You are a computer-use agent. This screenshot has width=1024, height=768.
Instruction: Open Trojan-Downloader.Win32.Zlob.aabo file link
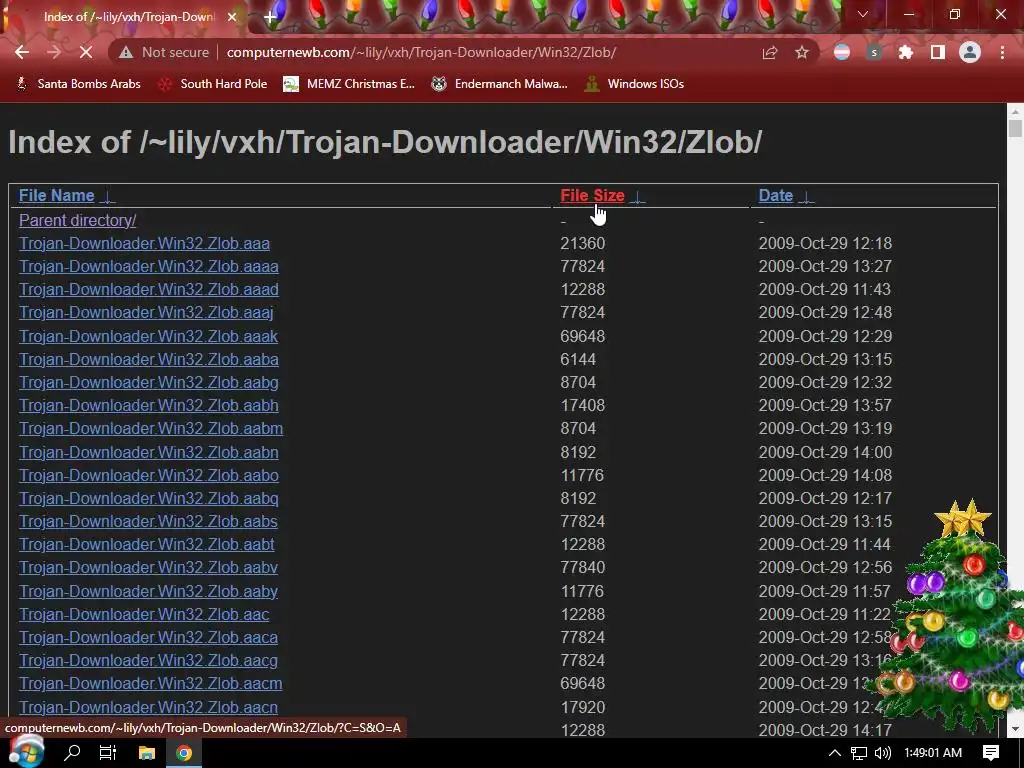tap(149, 475)
